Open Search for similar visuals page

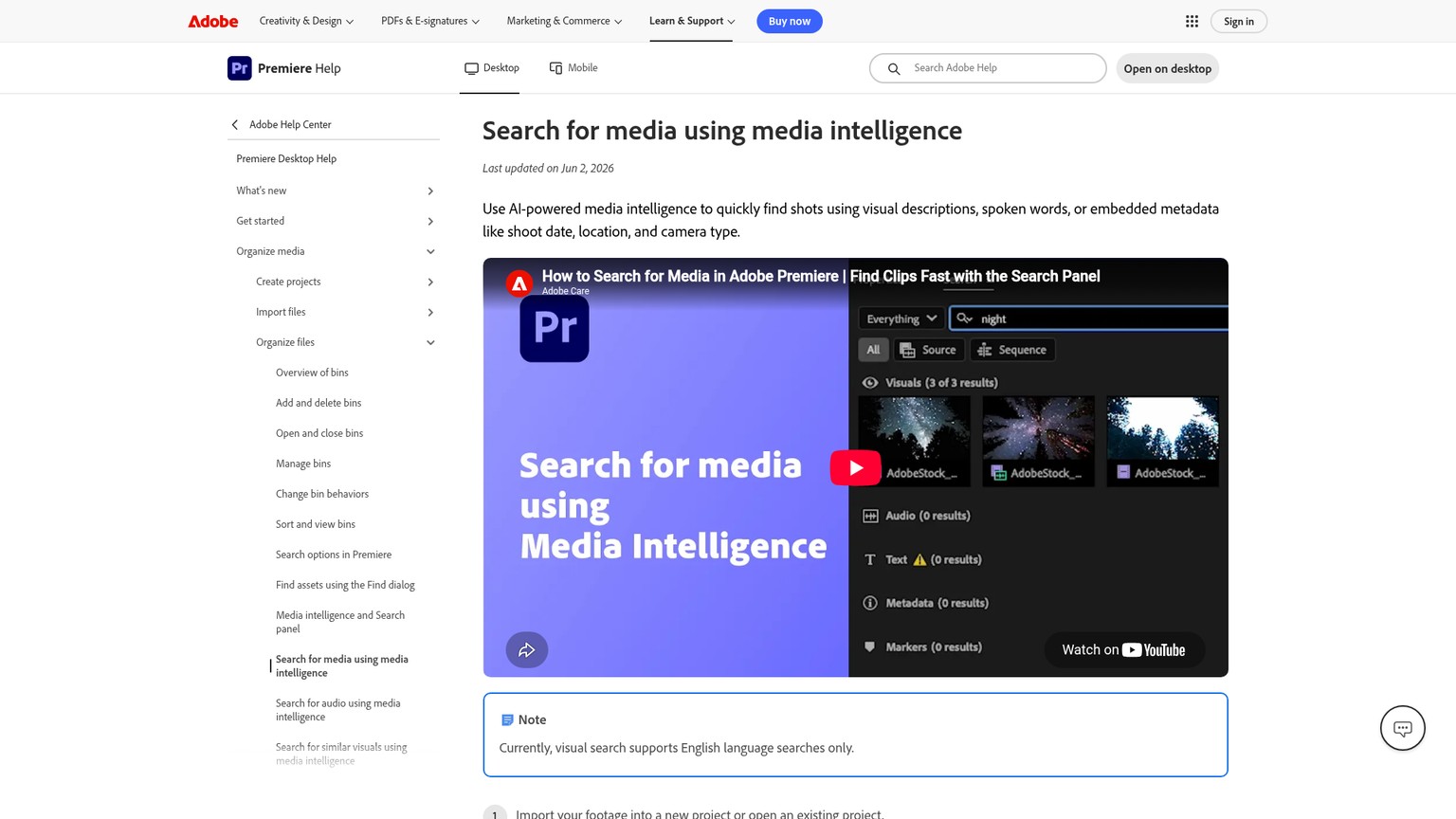pos(341,754)
